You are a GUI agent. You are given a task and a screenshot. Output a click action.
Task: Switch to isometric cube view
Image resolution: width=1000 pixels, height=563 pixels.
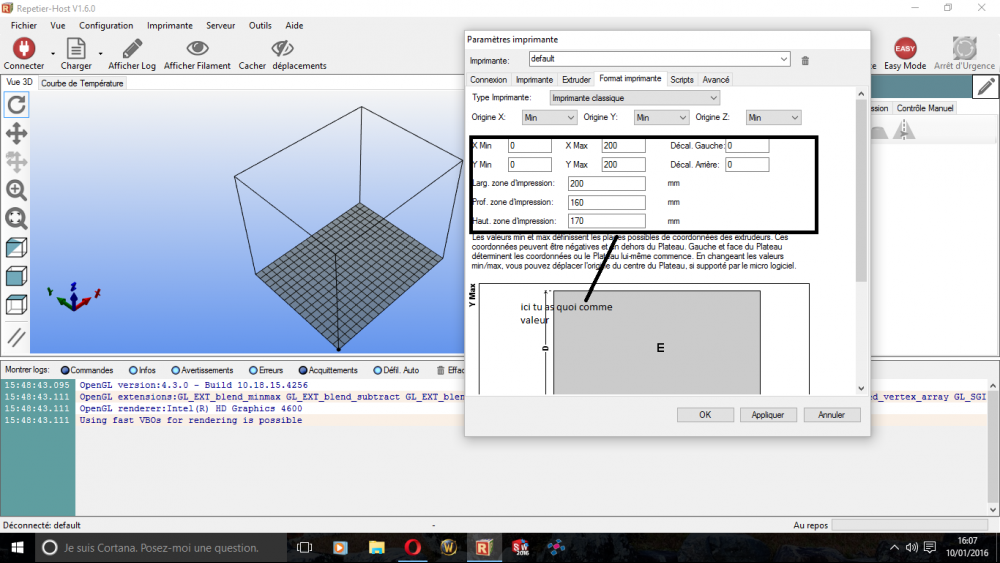point(17,247)
